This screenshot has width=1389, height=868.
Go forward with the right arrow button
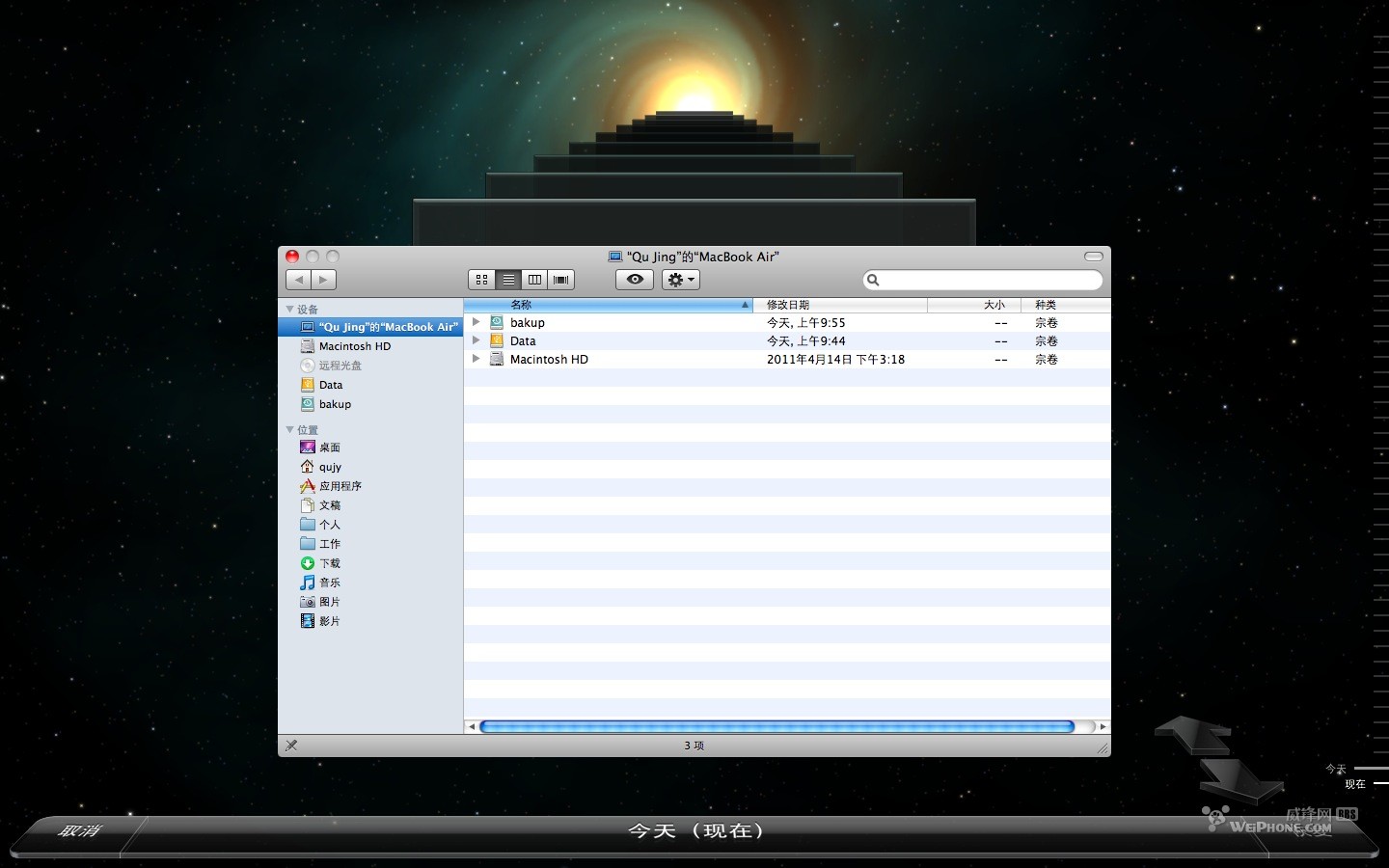323,280
